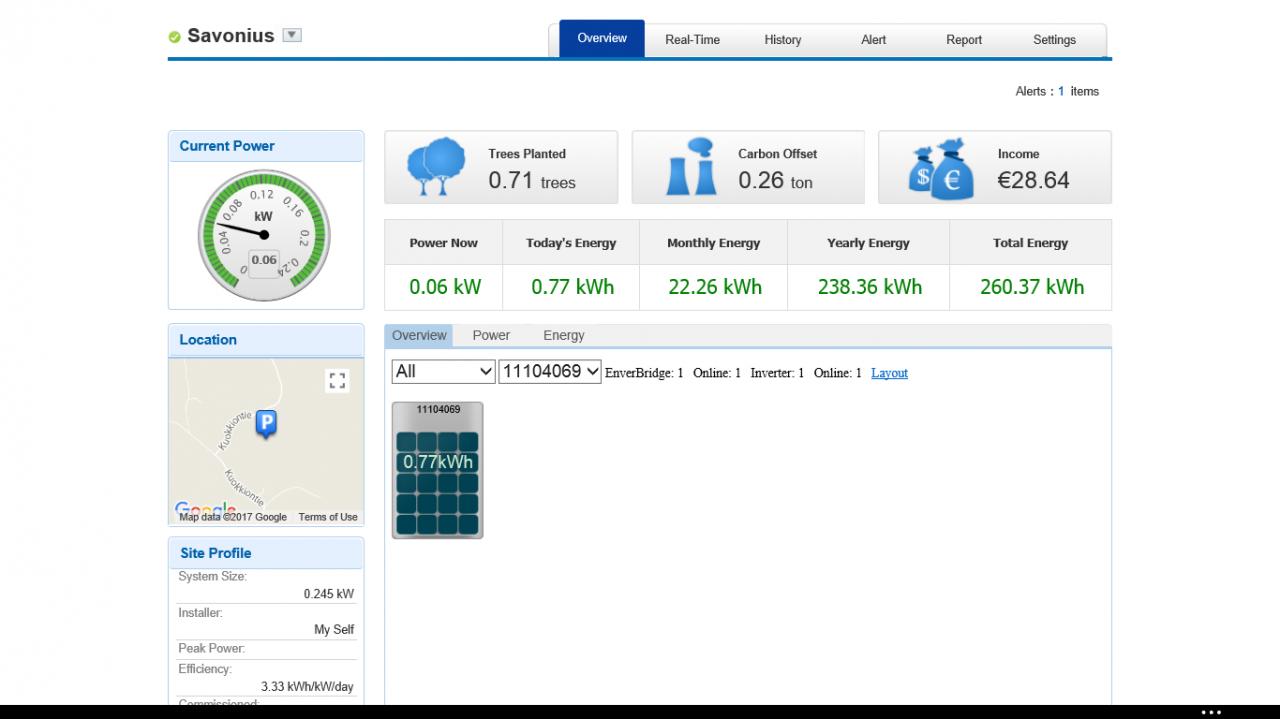This screenshot has height=719, width=1280.
Task: Click the Current Power gauge dial
Action: (x=264, y=235)
